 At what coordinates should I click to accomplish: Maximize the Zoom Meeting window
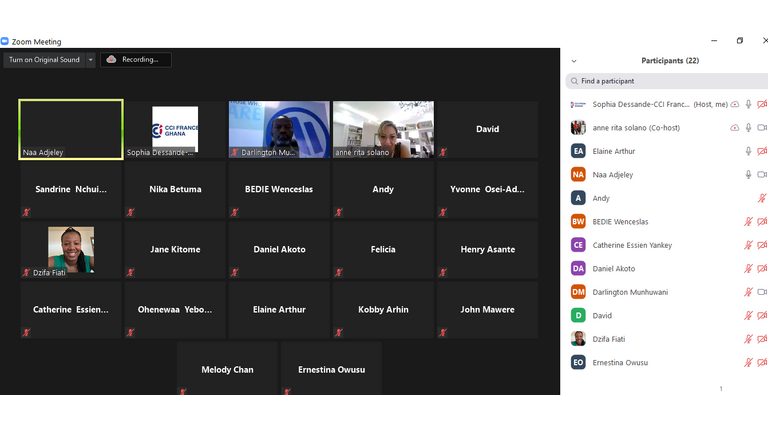point(740,41)
